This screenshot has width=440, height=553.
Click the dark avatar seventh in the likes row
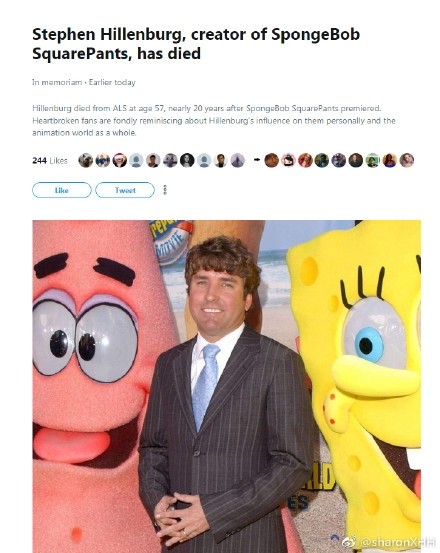(187, 160)
